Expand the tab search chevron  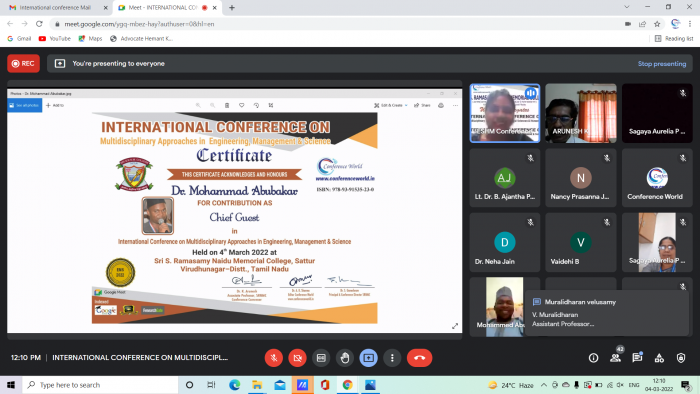point(627,7)
